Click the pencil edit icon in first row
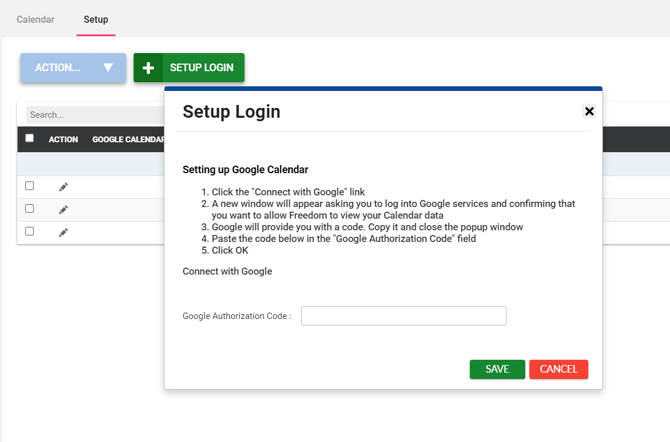 tap(63, 187)
